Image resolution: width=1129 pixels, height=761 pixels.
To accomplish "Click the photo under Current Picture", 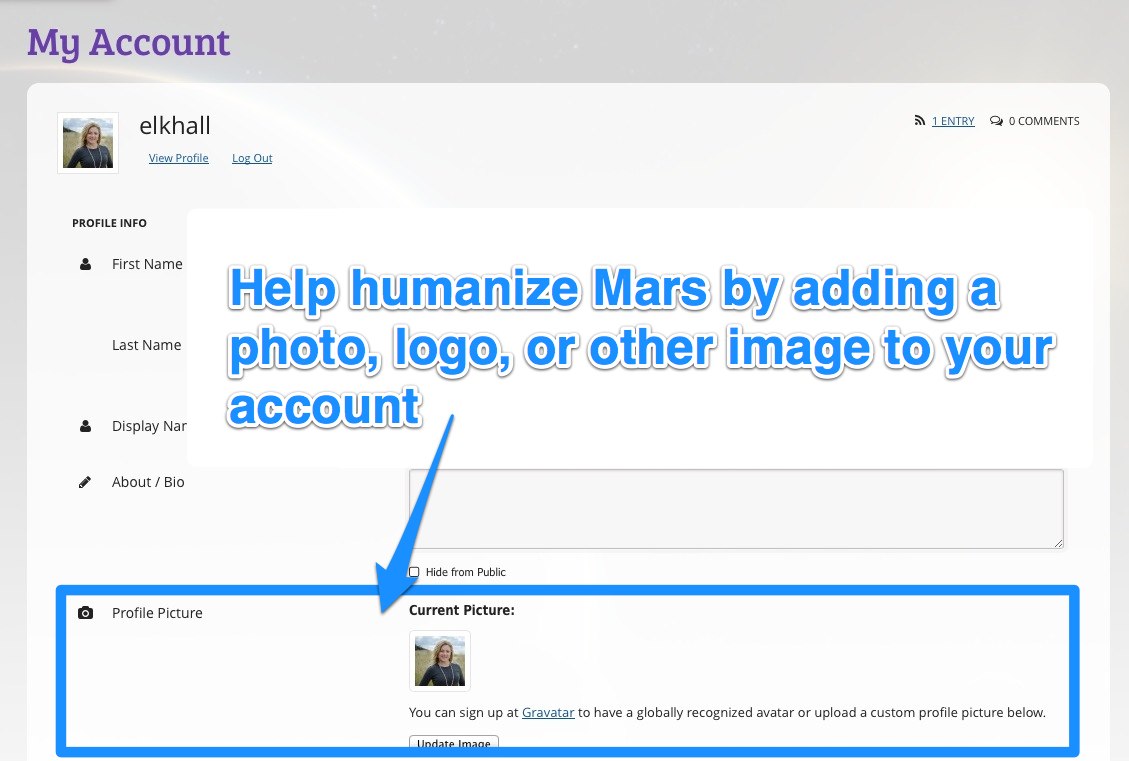I will [x=440, y=661].
